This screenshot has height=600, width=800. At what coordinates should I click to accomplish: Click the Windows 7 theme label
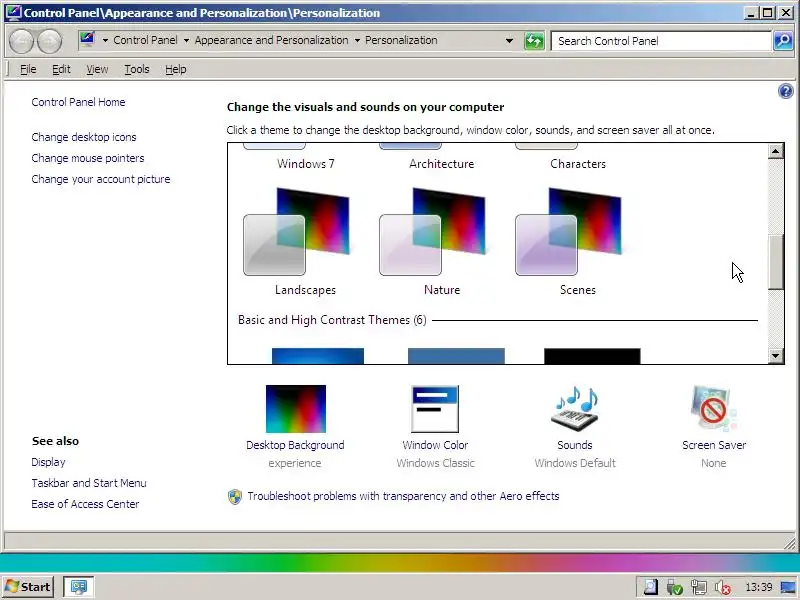[306, 164]
